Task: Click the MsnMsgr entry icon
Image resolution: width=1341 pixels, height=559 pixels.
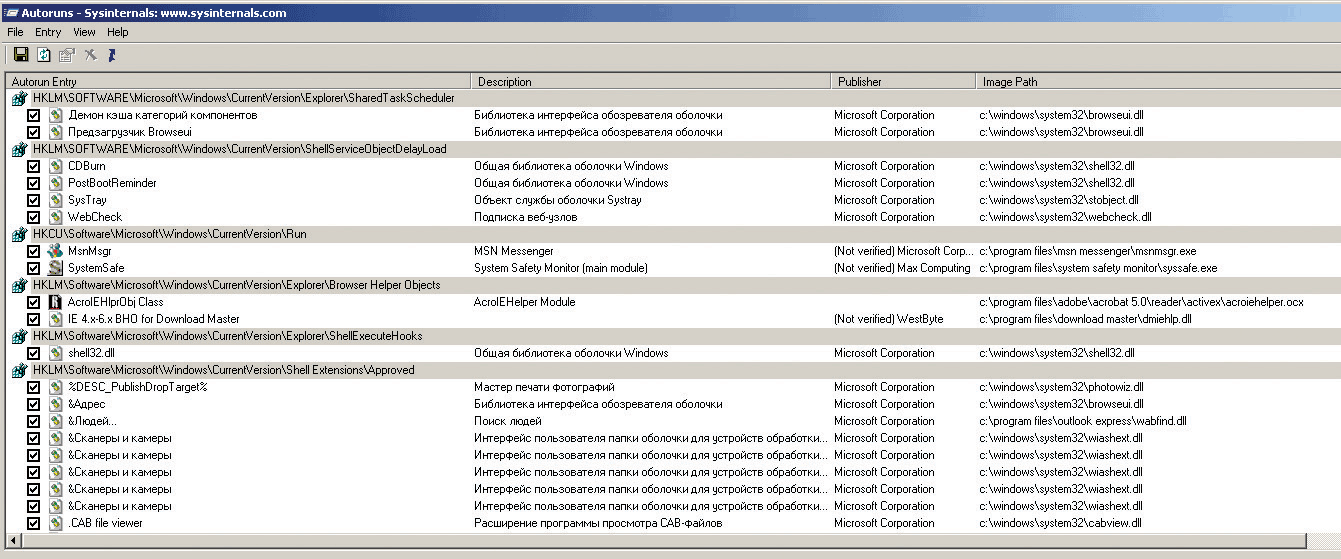Action: point(56,251)
